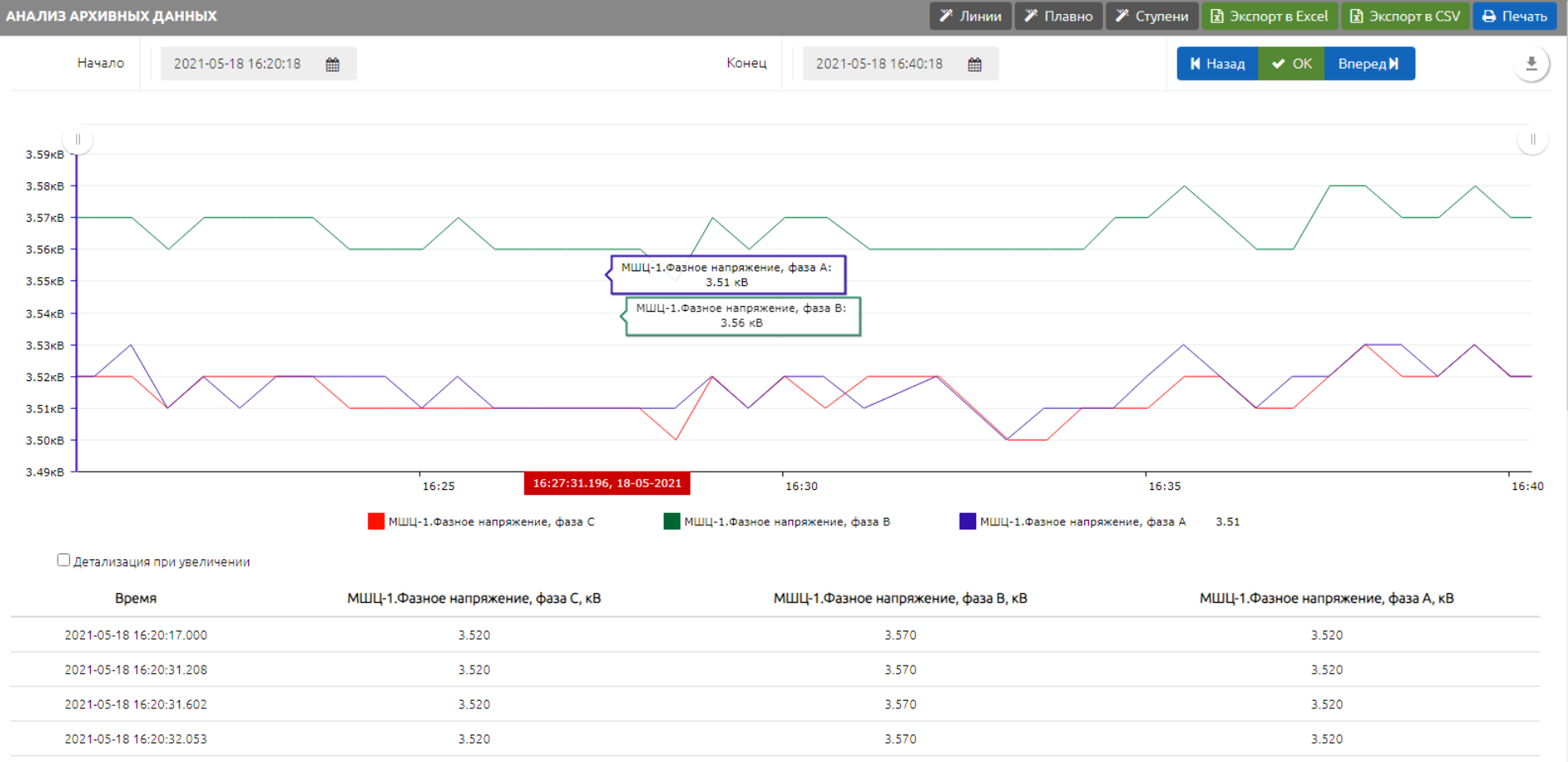Click the left chart range slider handle

coord(77,139)
